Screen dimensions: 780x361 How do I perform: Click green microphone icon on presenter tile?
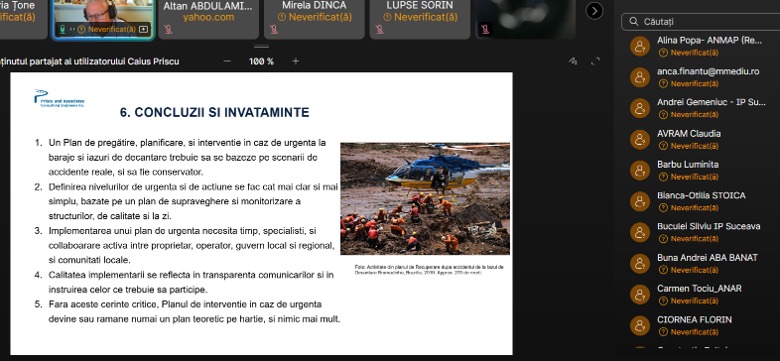click(63, 29)
